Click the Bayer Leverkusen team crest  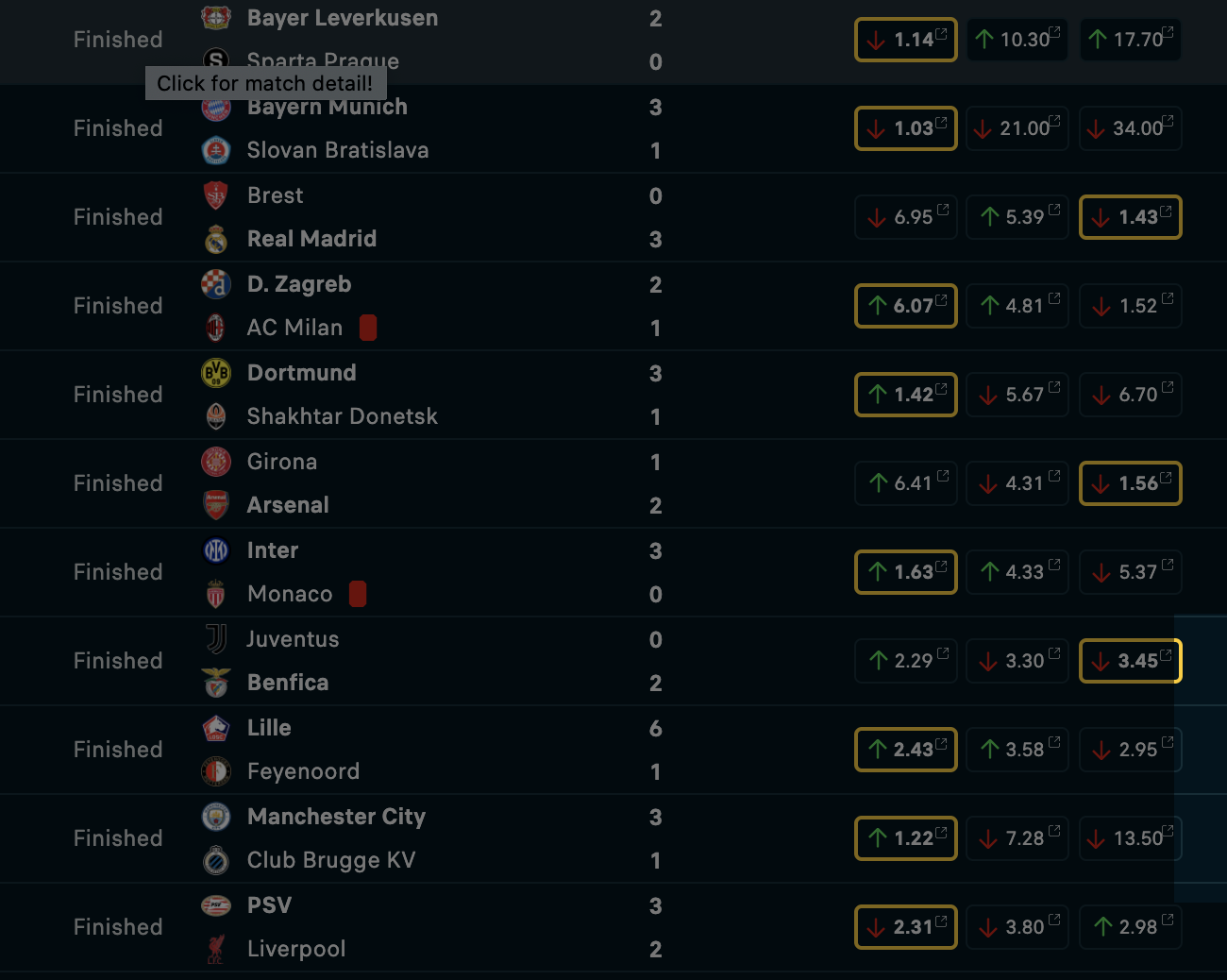point(216,17)
